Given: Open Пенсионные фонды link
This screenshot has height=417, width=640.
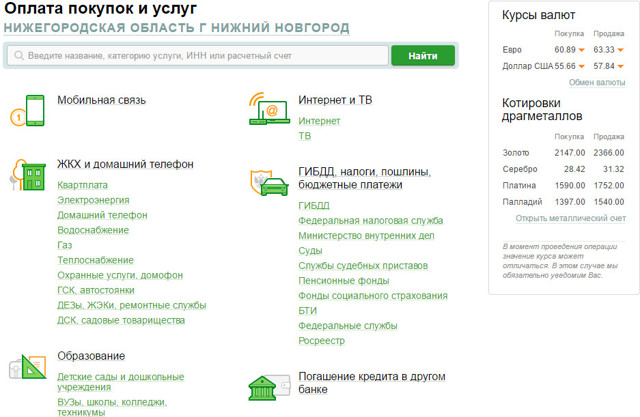Looking at the screenshot, I should point(344,281).
